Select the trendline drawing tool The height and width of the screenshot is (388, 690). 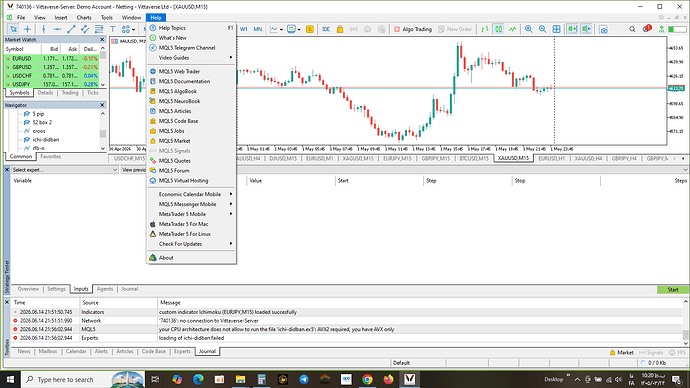coord(71,29)
